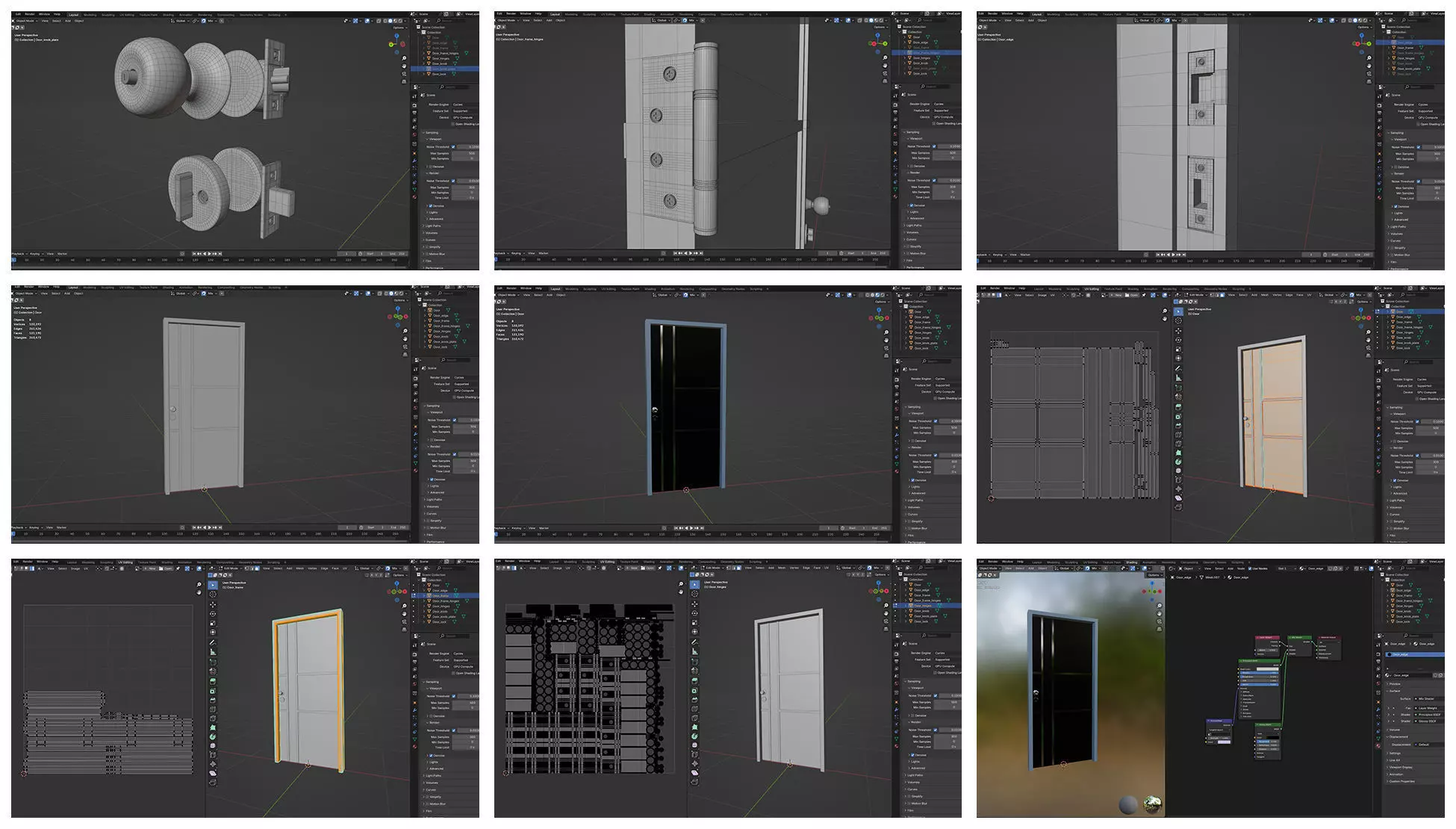In hinges UV screenshot, select the Shear tool

tap(694, 772)
